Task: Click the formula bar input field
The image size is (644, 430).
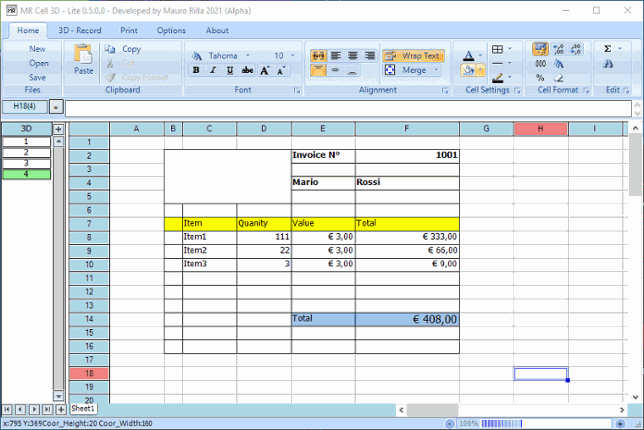Action: [348, 108]
